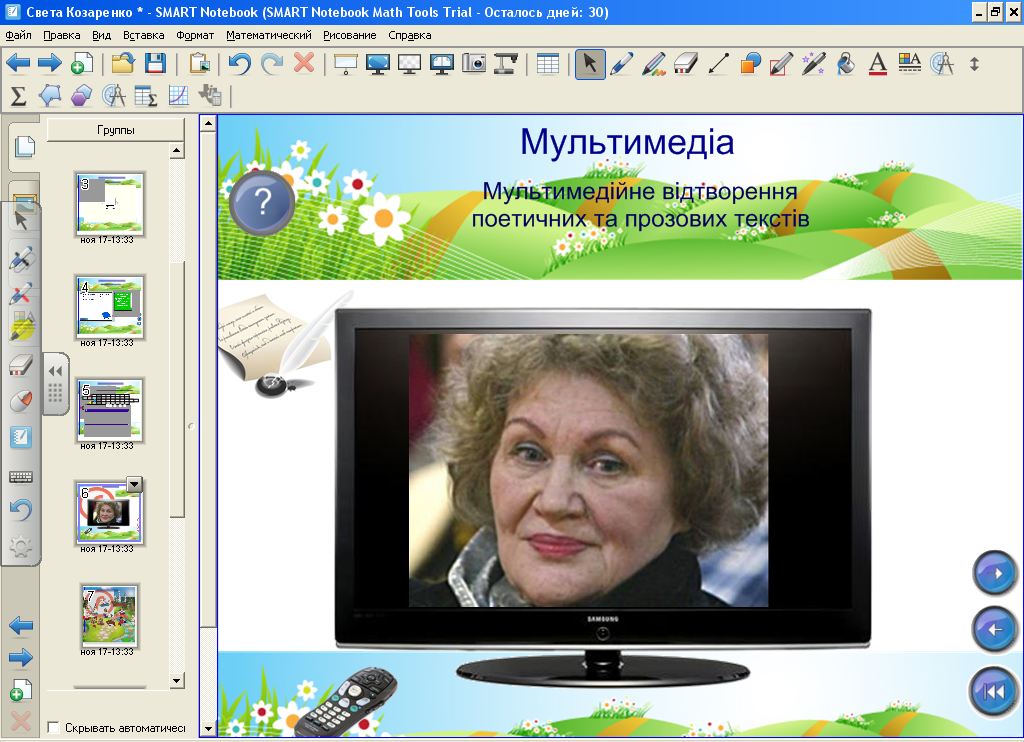Select the Line tool
Image resolution: width=1024 pixels, height=742 pixels.
pyautogui.click(x=718, y=64)
